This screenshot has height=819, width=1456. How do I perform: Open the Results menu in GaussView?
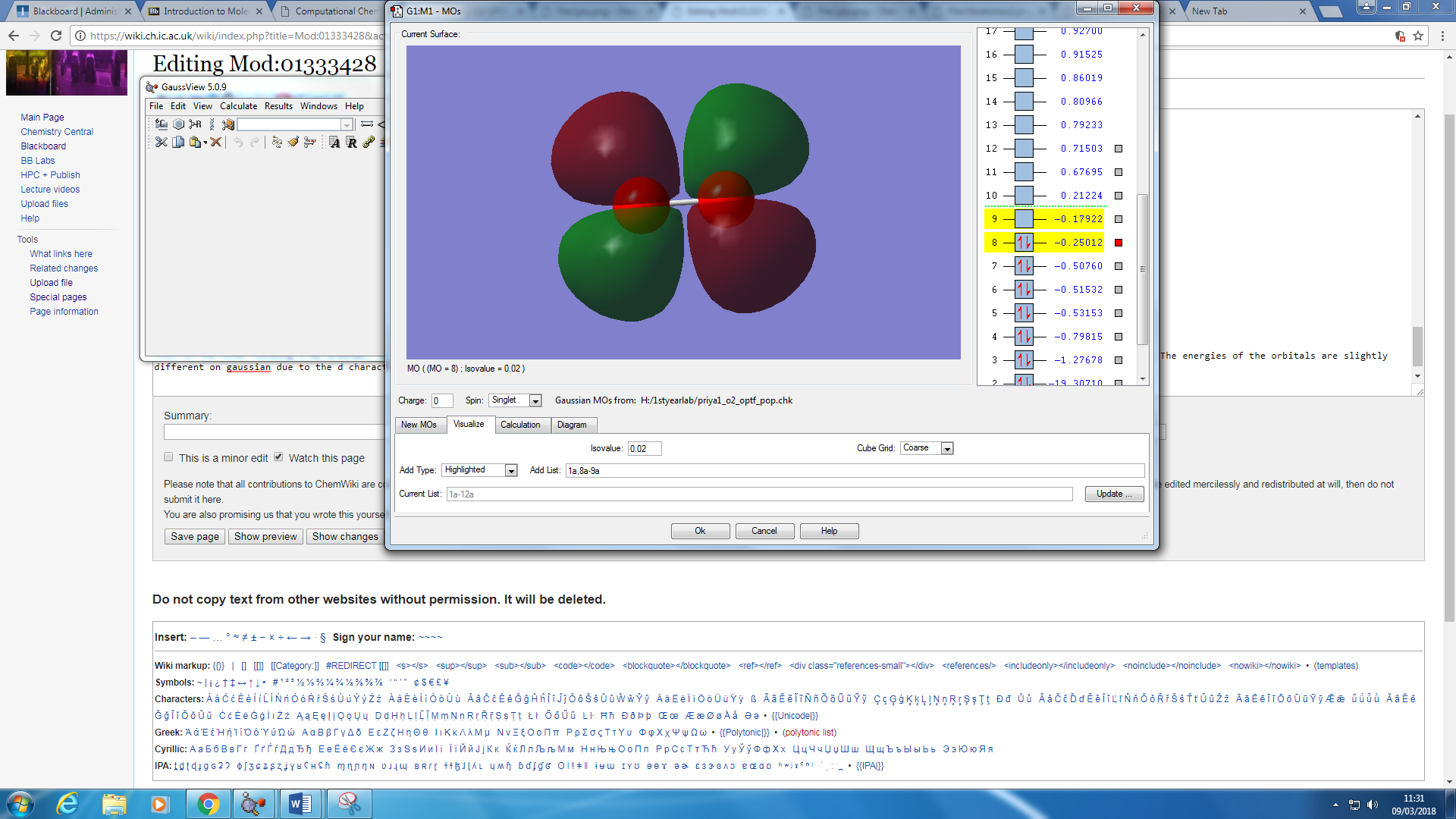(278, 106)
